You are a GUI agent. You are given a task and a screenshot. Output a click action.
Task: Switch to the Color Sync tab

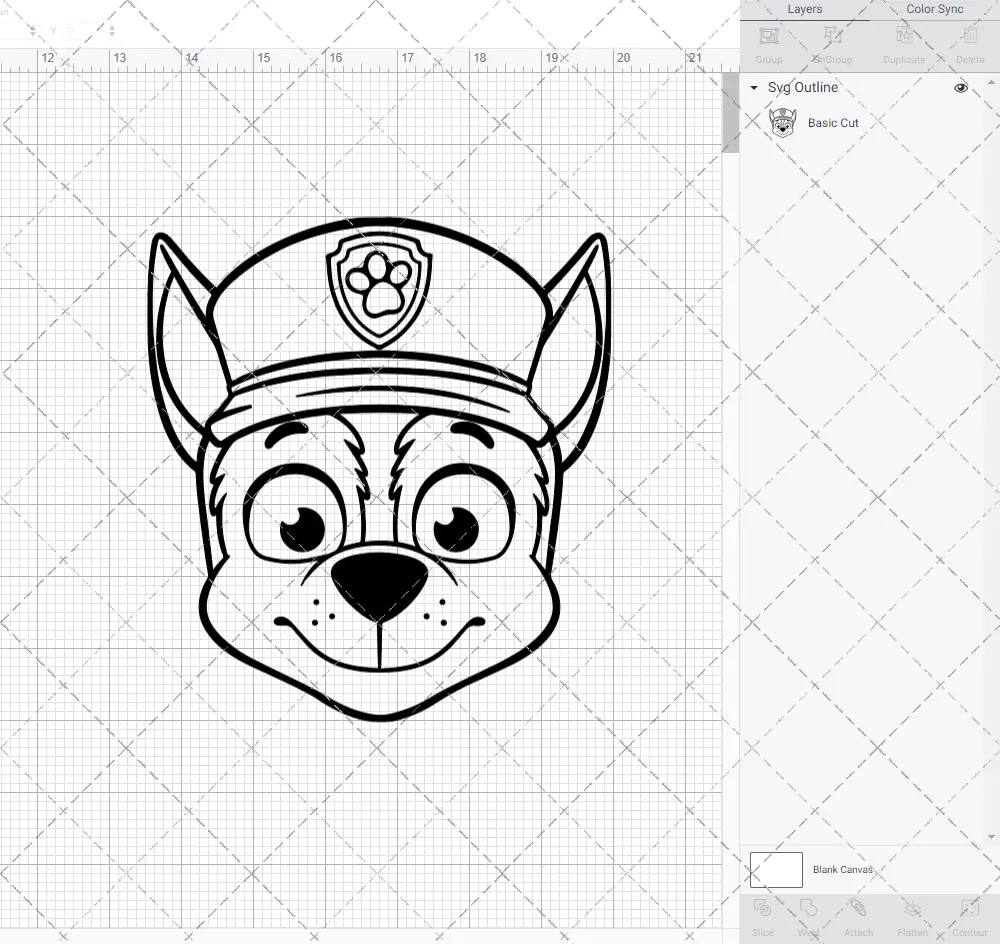point(934,9)
